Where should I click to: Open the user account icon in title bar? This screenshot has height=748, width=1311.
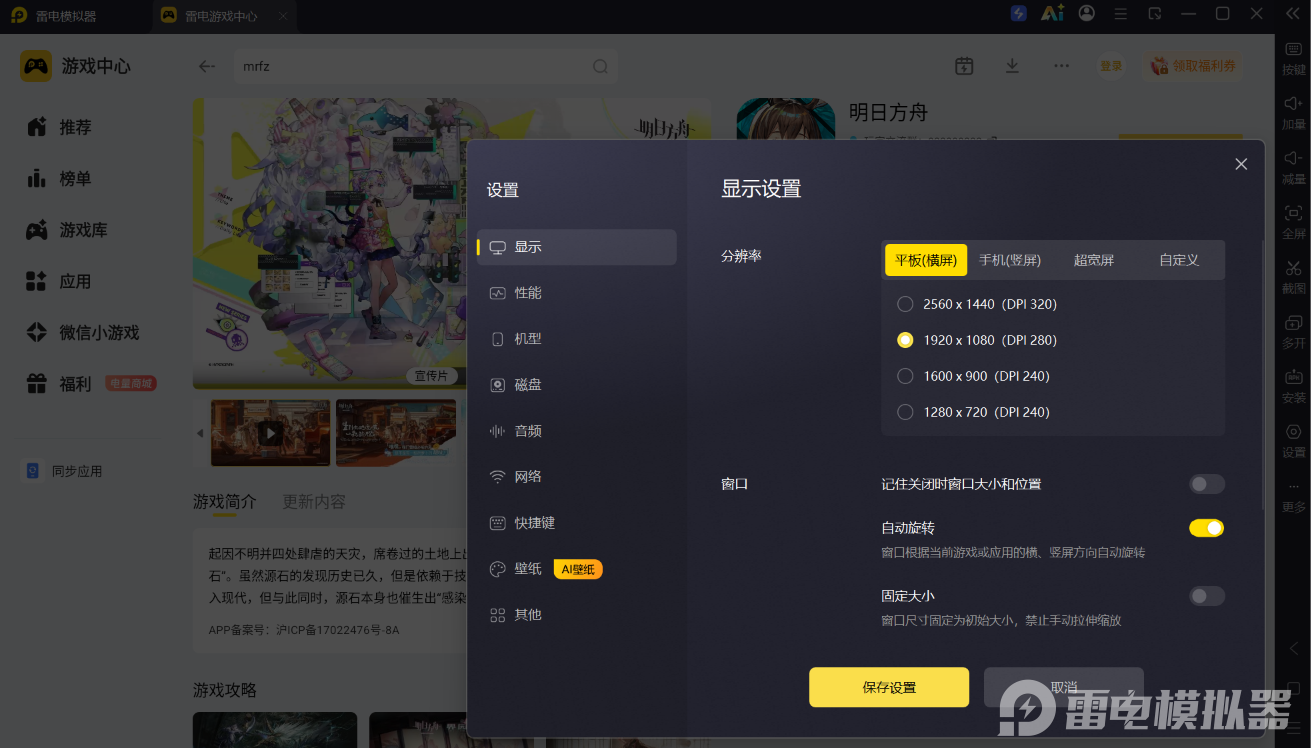click(1087, 13)
